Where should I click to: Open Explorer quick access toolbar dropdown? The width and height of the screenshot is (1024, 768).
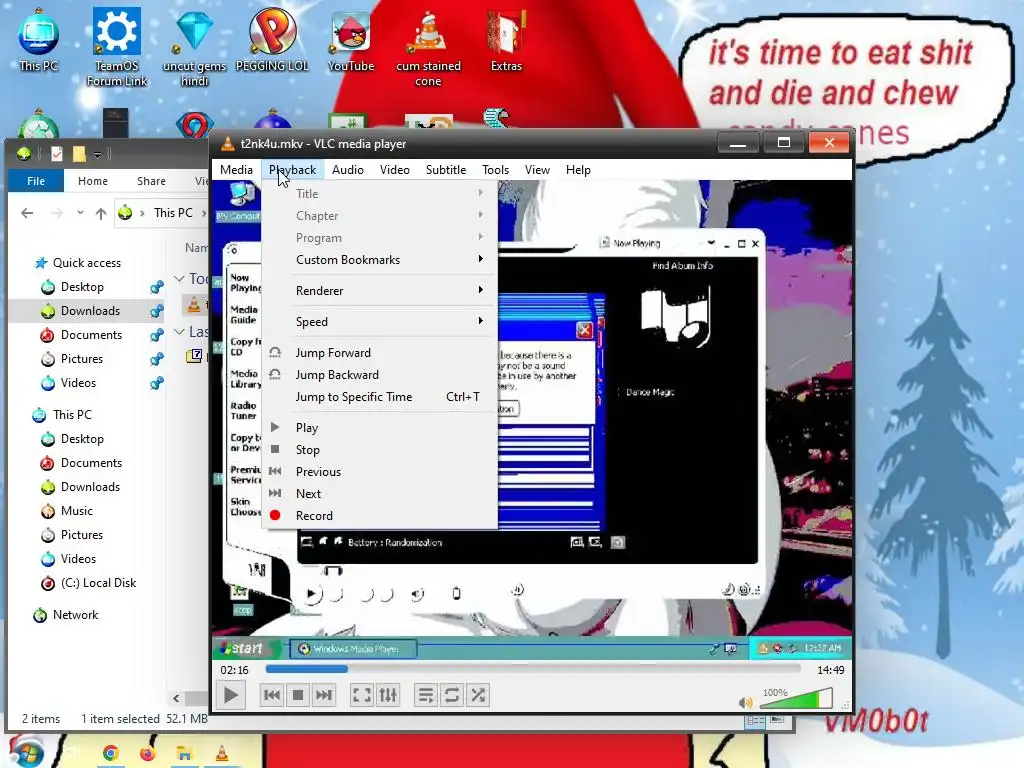(x=97, y=155)
